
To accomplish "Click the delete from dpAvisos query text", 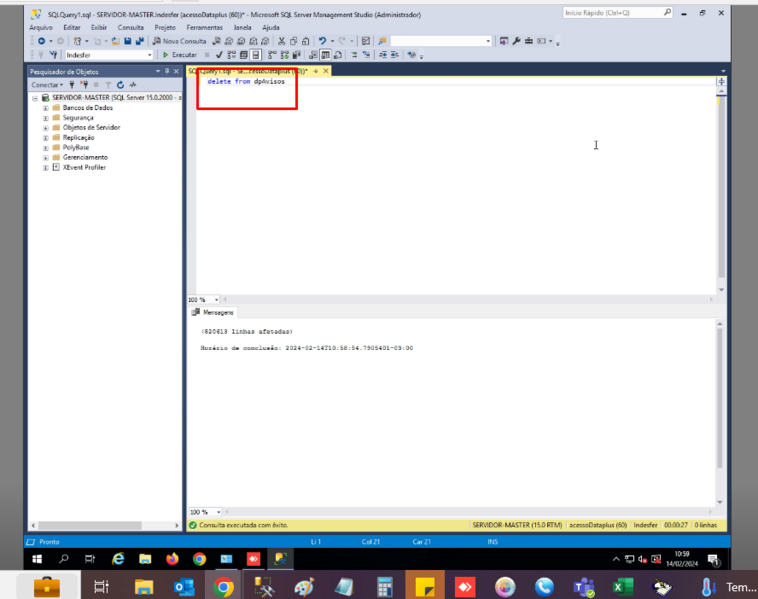I will coord(246,82).
